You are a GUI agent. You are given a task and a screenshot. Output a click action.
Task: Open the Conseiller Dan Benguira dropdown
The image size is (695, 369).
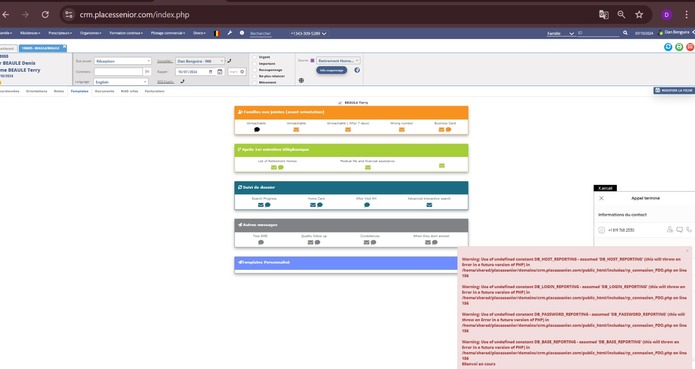(x=200, y=61)
